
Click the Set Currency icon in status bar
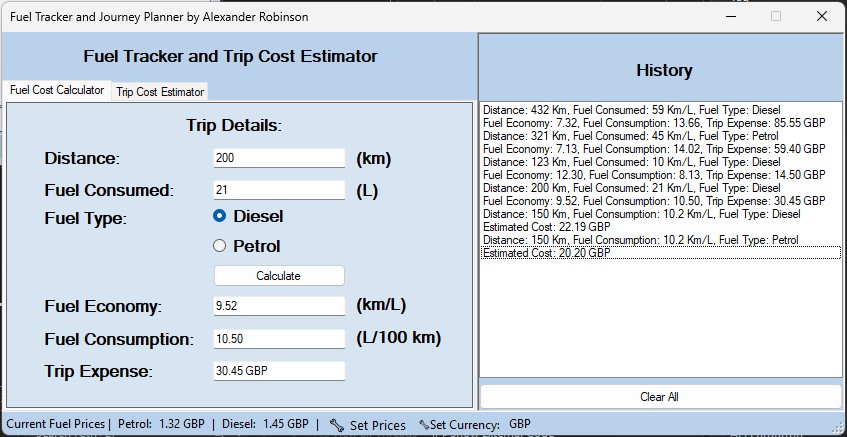(x=424, y=425)
